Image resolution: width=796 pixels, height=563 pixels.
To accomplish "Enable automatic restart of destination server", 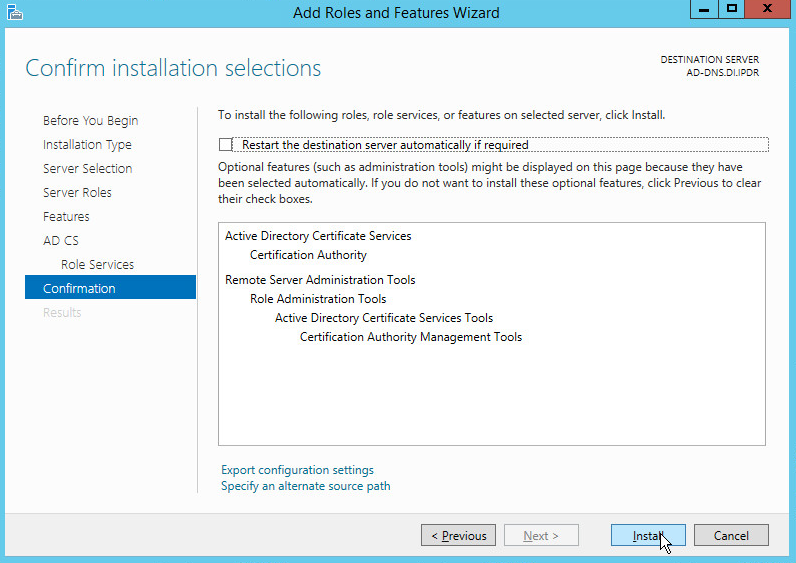I will pos(225,144).
